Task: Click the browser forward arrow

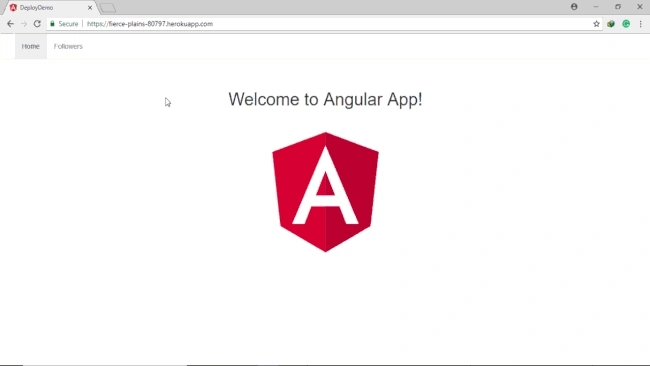Action: [24, 24]
